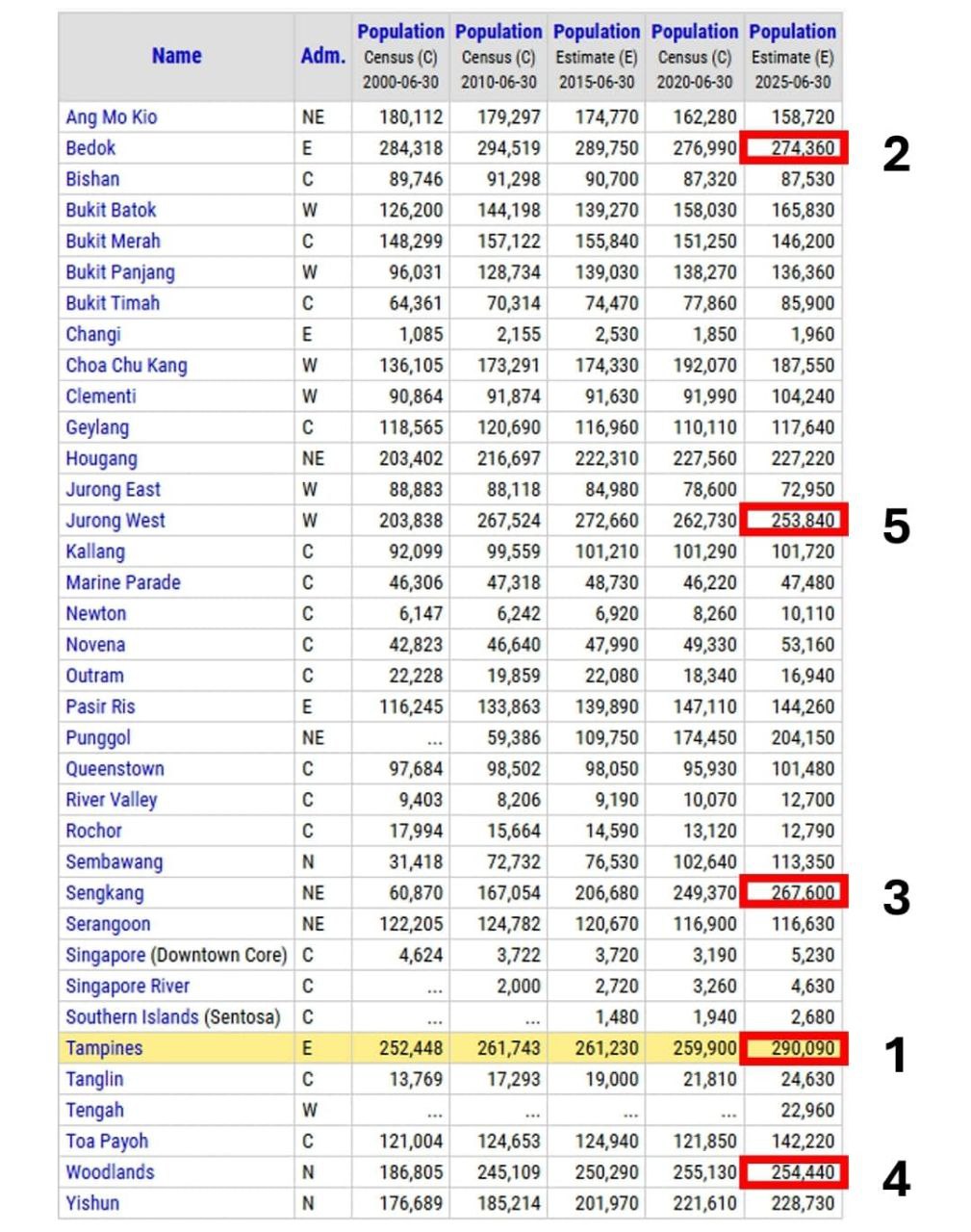Select Toa Payoh 2025 value 142,220

point(803,1142)
